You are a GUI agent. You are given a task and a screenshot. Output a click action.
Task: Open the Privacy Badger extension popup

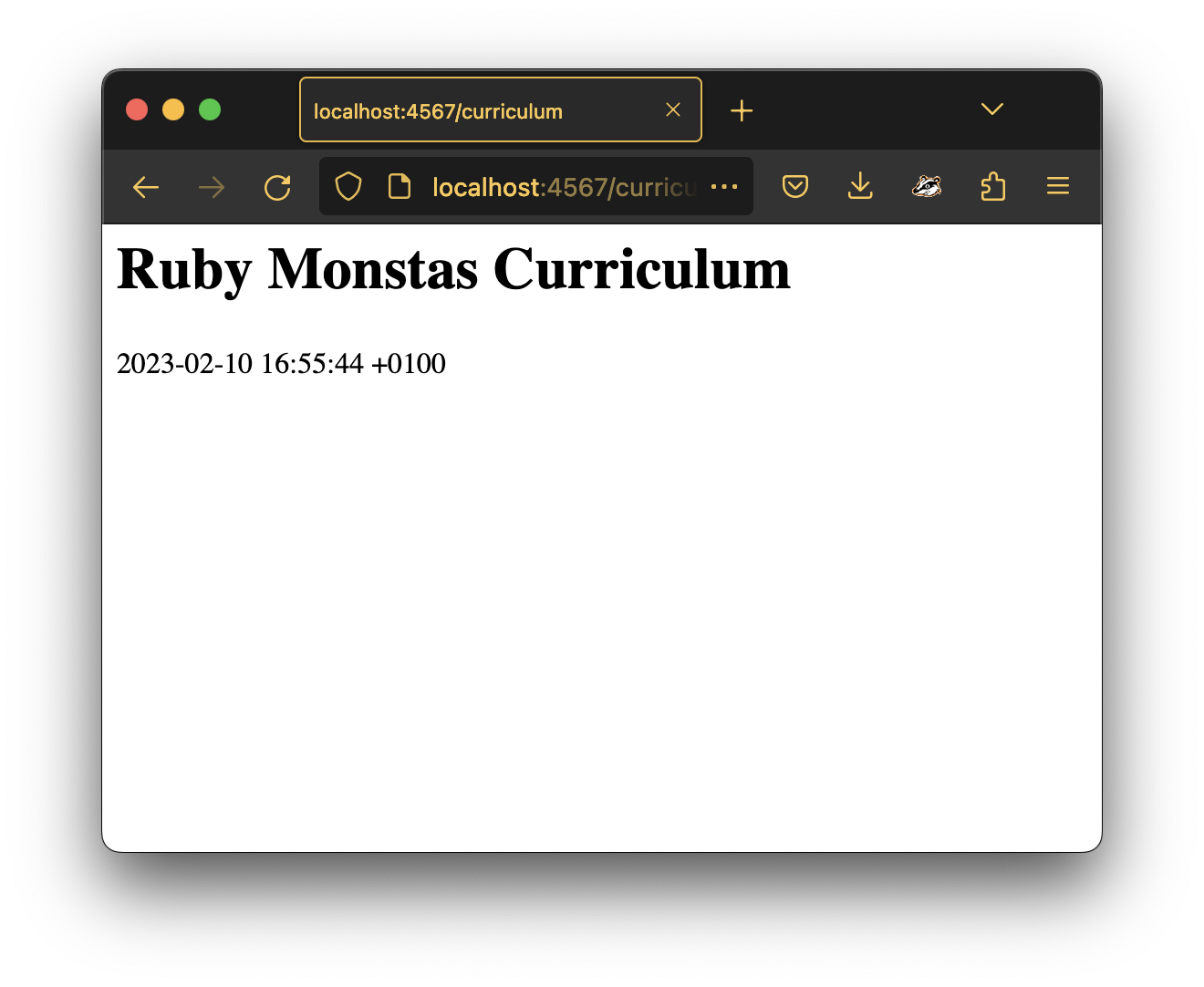pyautogui.click(x=927, y=186)
